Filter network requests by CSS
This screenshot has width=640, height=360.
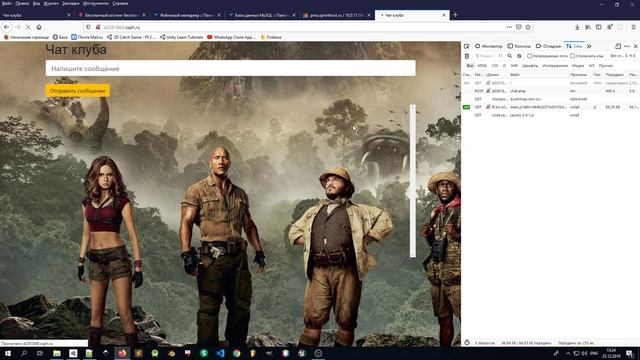[x=495, y=66]
